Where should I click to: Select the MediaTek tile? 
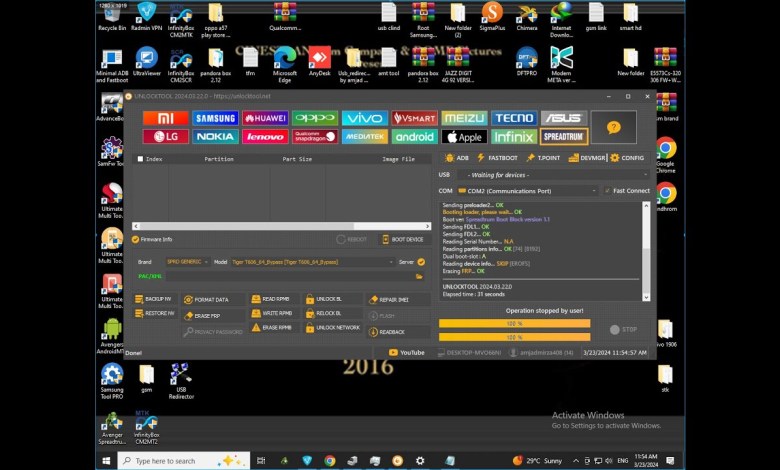[x=365, y=136]
